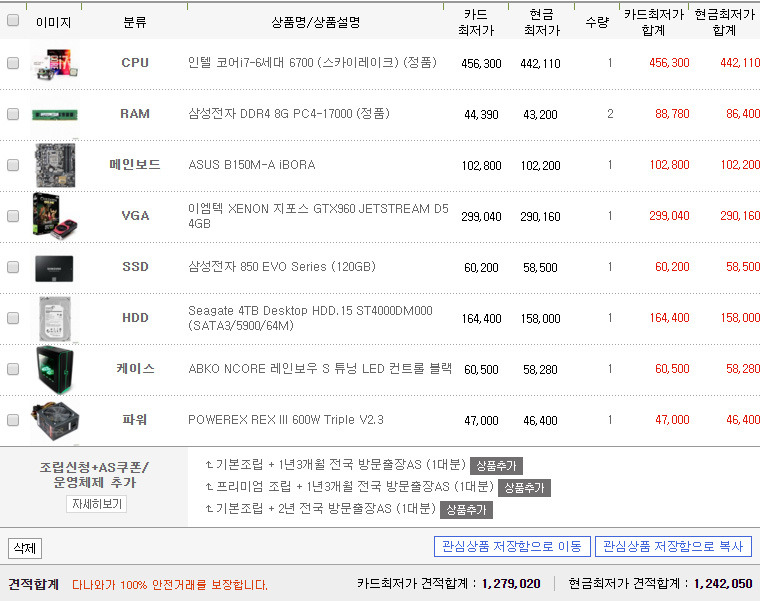765x601 pixels.
Task: Add 기본조립 1년3개월 AS option via 상품추가
Action: click(x=496, y=466)
